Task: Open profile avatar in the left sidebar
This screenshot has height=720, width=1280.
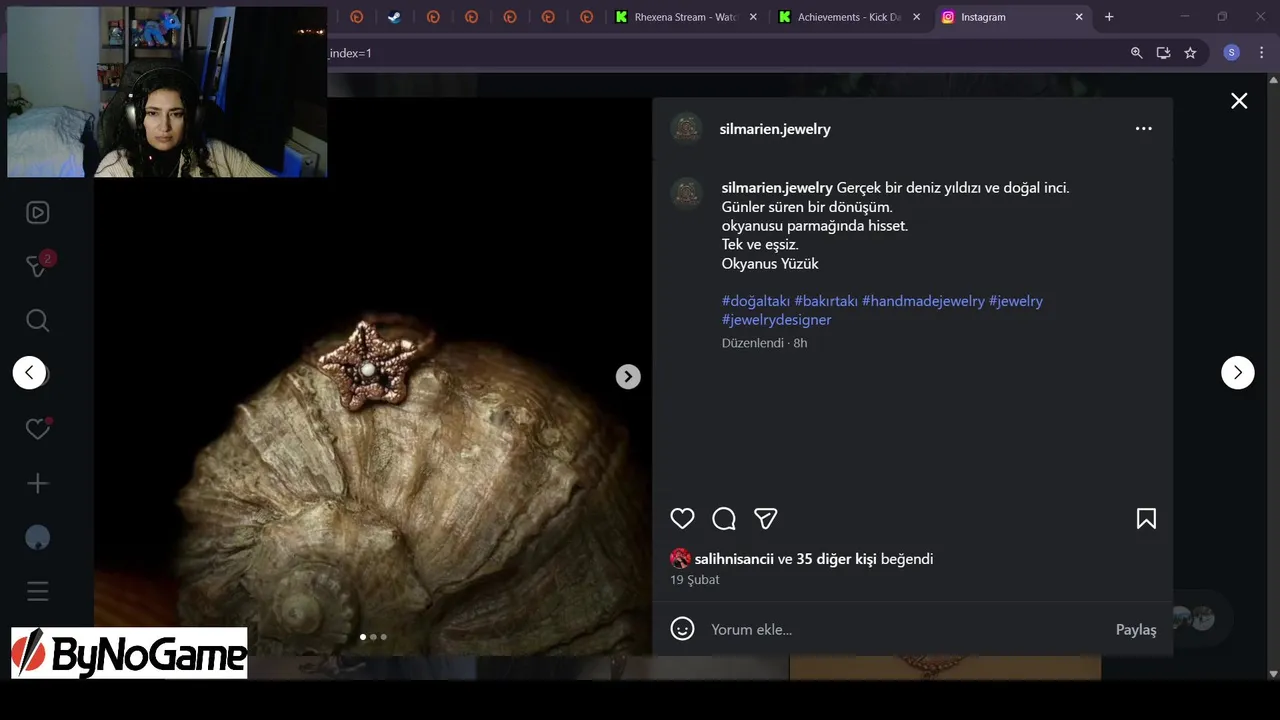Action: coord(37,537)
